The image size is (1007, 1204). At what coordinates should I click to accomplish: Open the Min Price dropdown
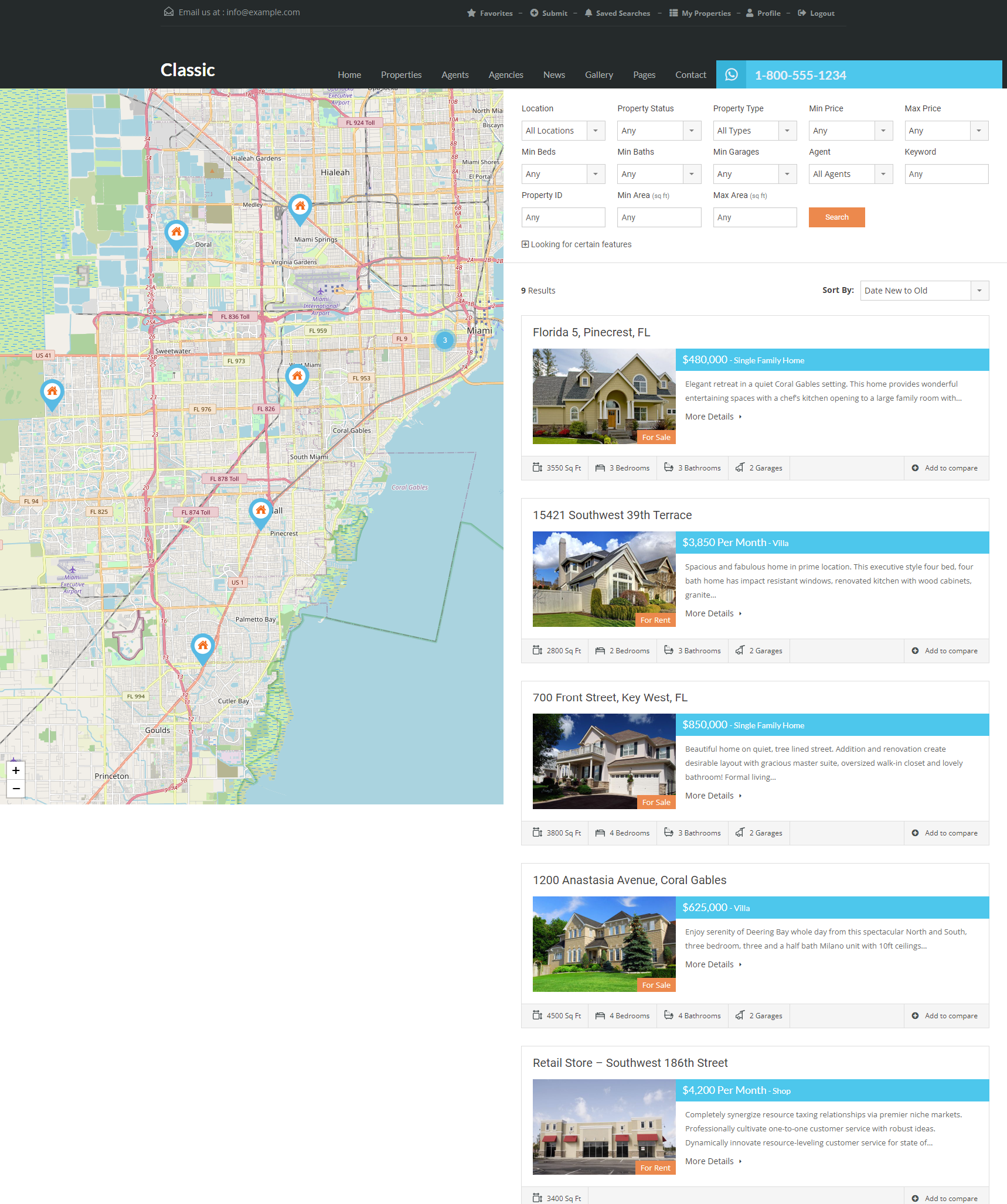pyautogui.click(x=850, y=131)
